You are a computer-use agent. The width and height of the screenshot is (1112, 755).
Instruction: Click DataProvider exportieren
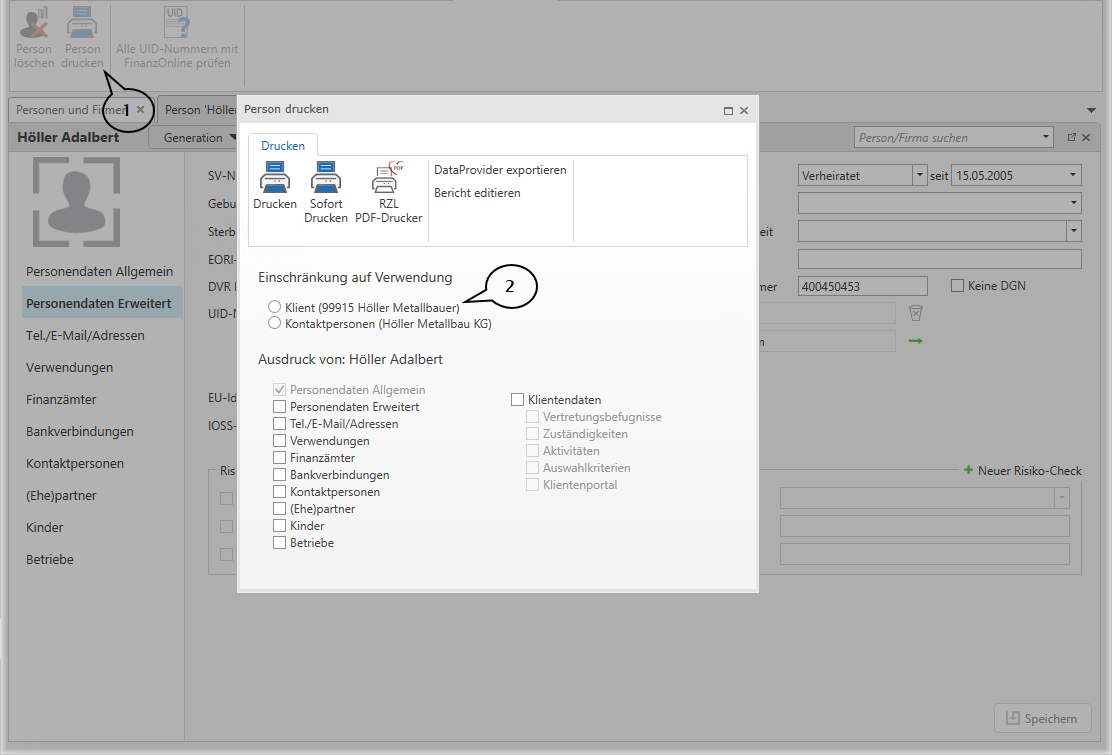(500, 170)
